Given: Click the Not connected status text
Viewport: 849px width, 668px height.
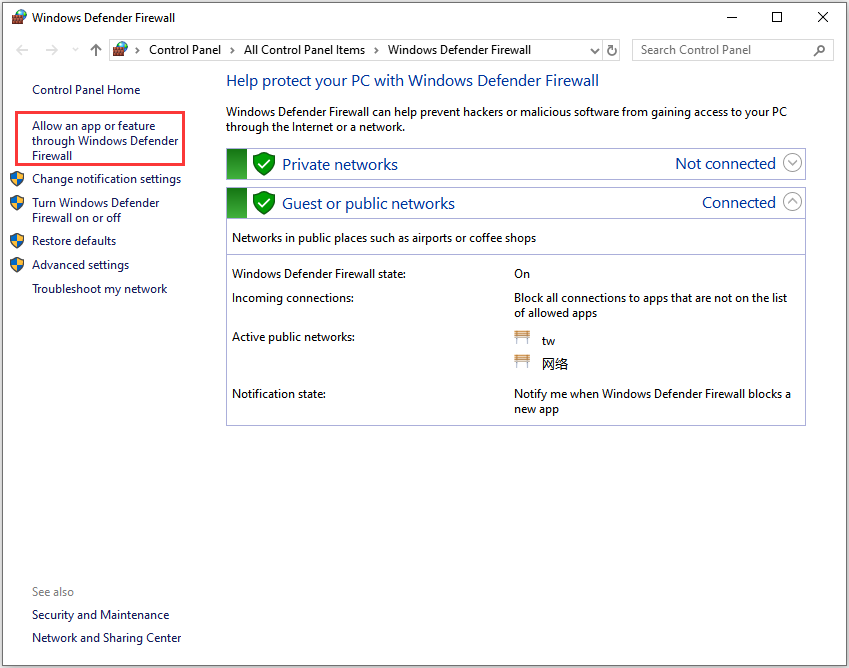Looking at the screenshot, I should (726, 163).
